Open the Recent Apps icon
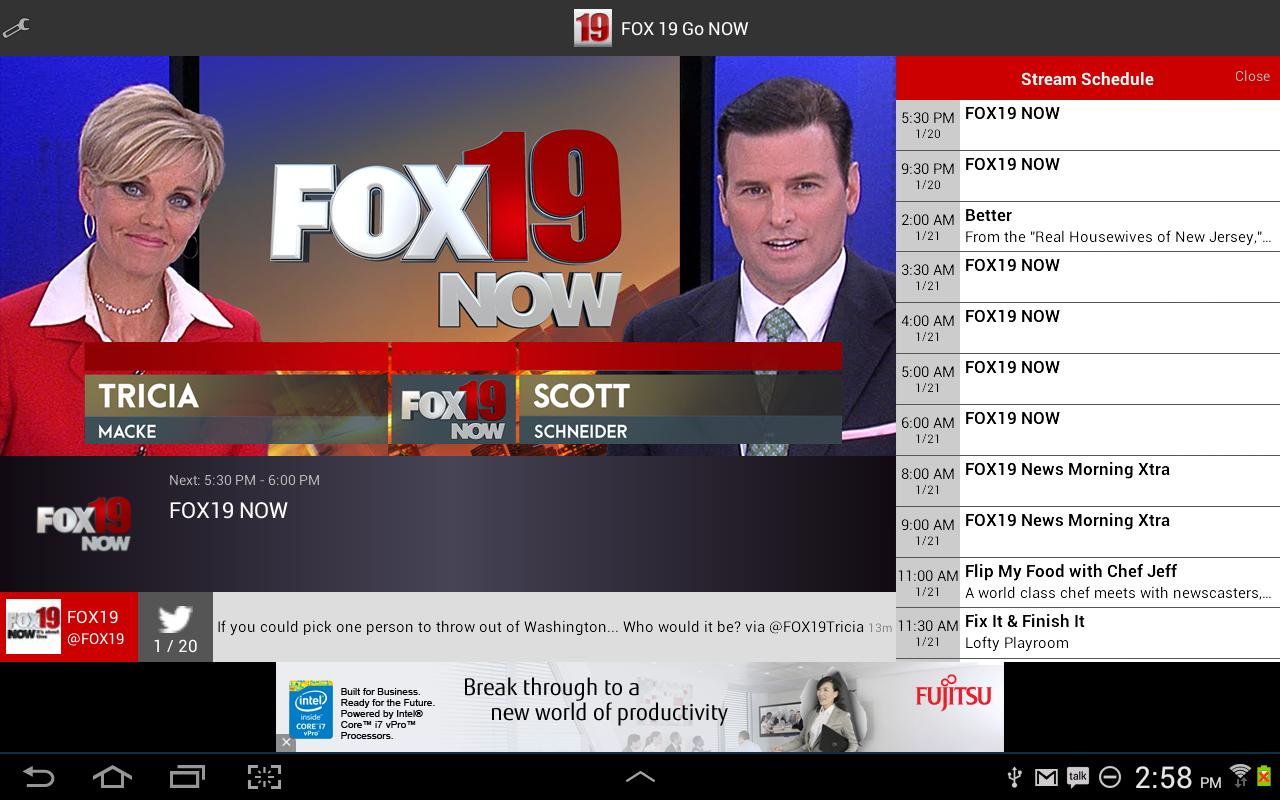 (188, 778)
